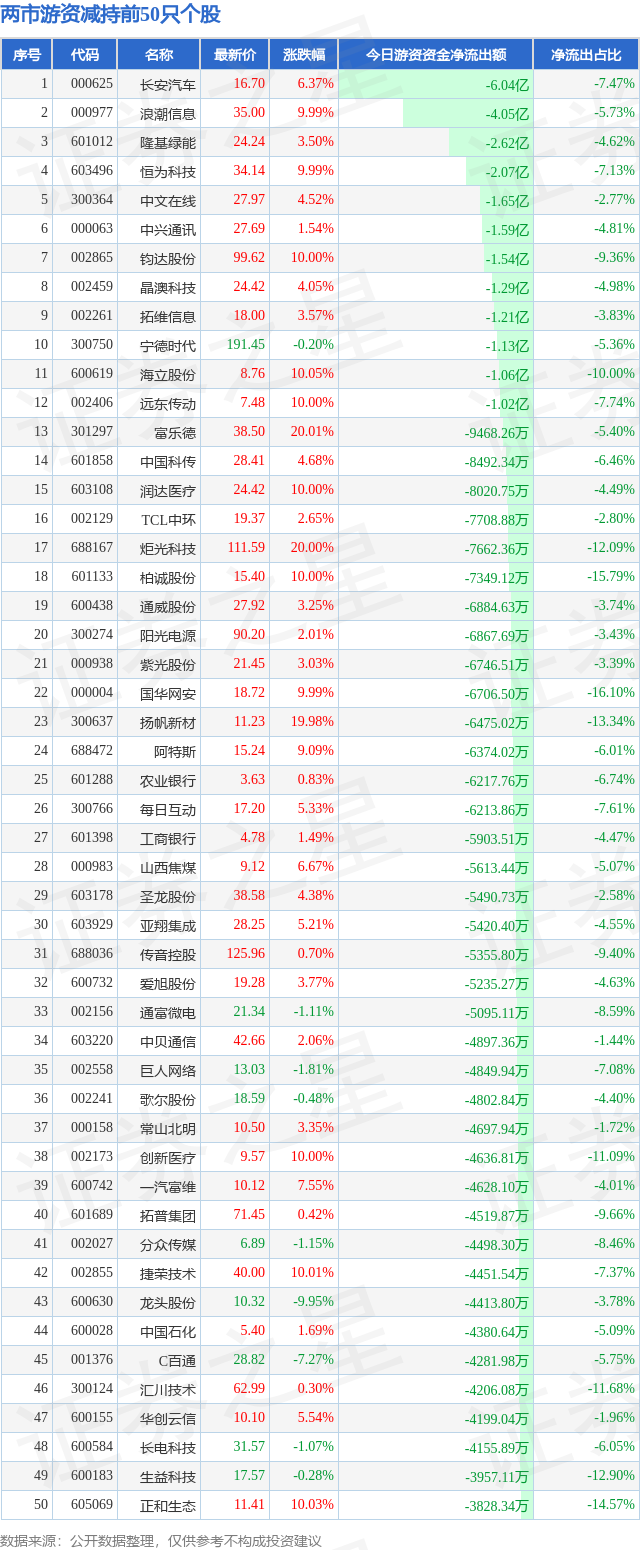Click stock name 常山北明

(x=168, y=1129)
